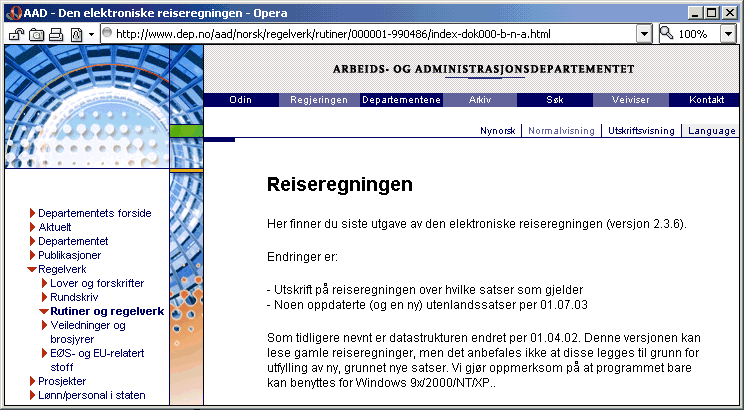This screenshot has height=410, width=744.
Task: Open the Prosjekter sidebar link
Action: (62, 381)
